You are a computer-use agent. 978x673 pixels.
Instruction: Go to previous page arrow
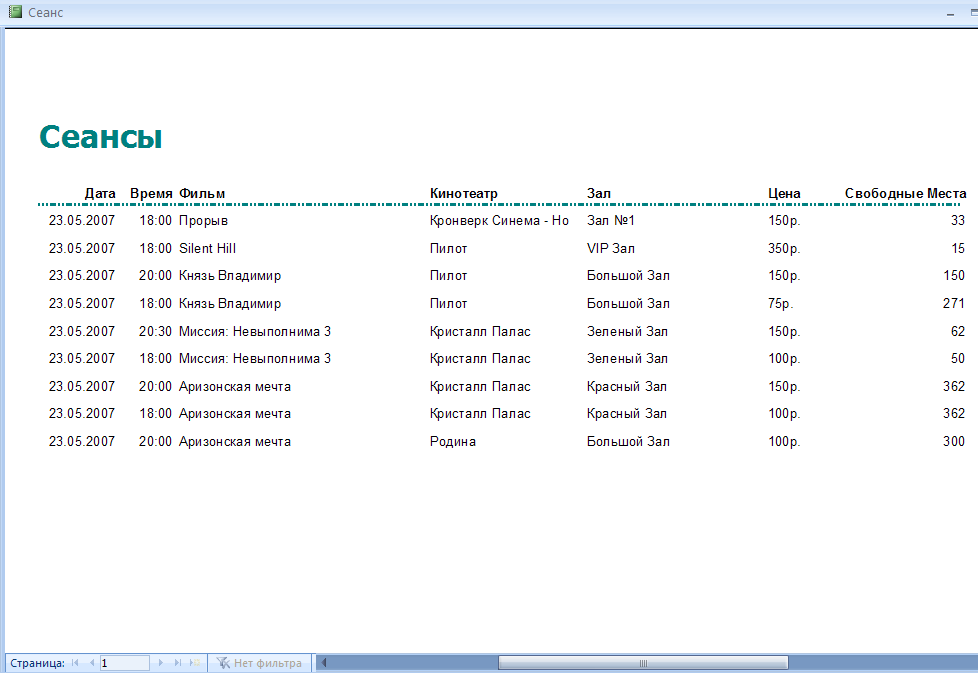coord(92,662)
